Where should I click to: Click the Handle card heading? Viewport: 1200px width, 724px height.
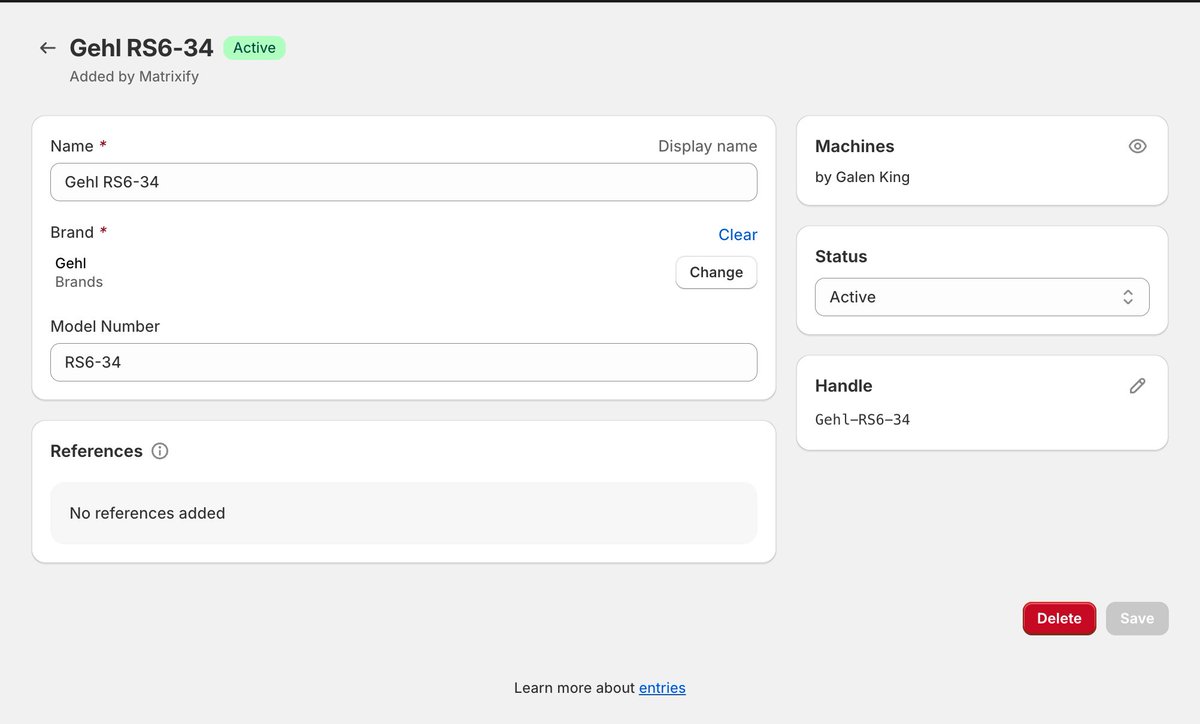point(844,386)
